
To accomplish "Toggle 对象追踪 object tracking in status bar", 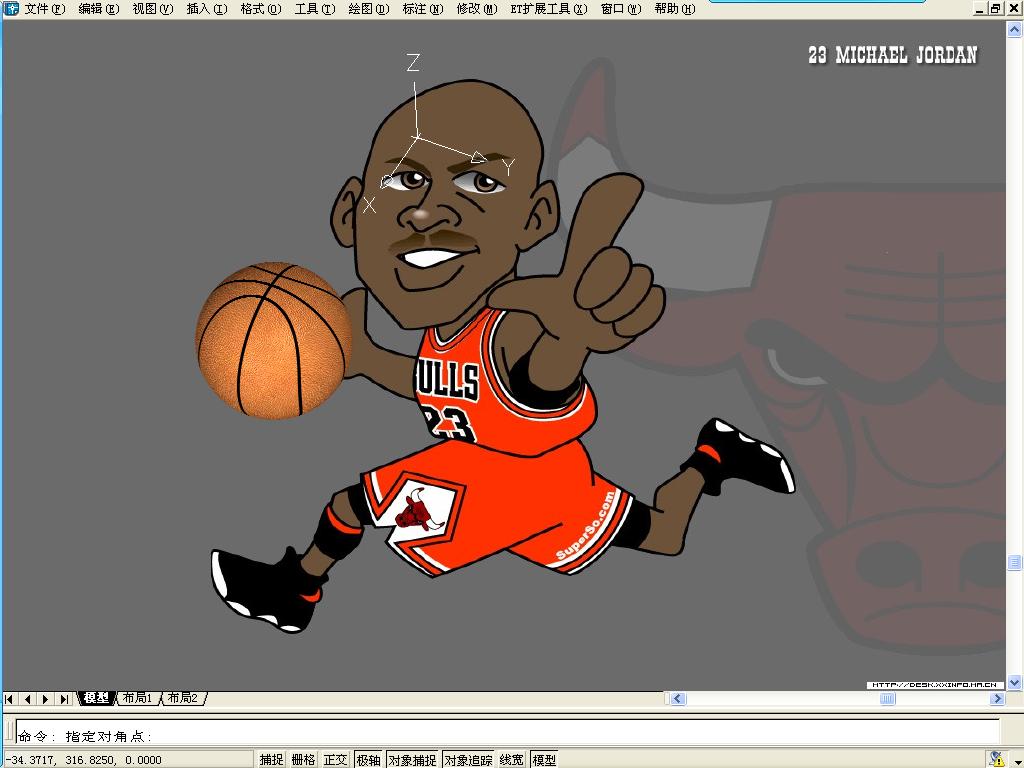I will tap(468, 760).
